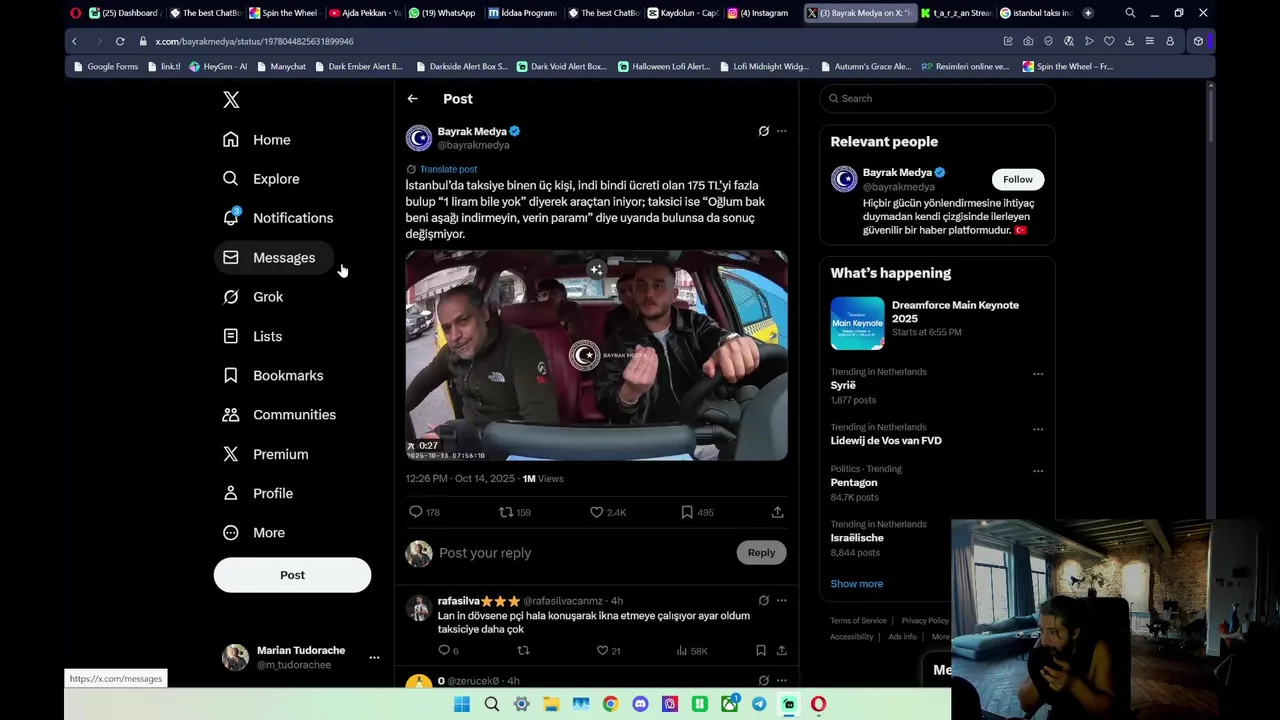The image size is (1280, 720).
Task: Open Lists in the sidebar
Action: (x=253, y=336)
